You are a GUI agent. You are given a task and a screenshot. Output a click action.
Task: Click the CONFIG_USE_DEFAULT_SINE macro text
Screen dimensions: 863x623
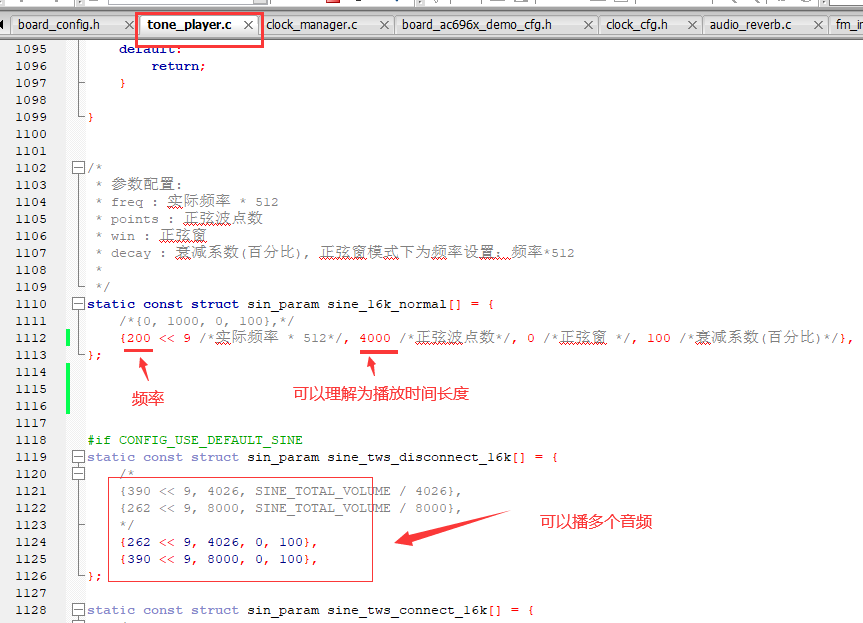point(211,440)
